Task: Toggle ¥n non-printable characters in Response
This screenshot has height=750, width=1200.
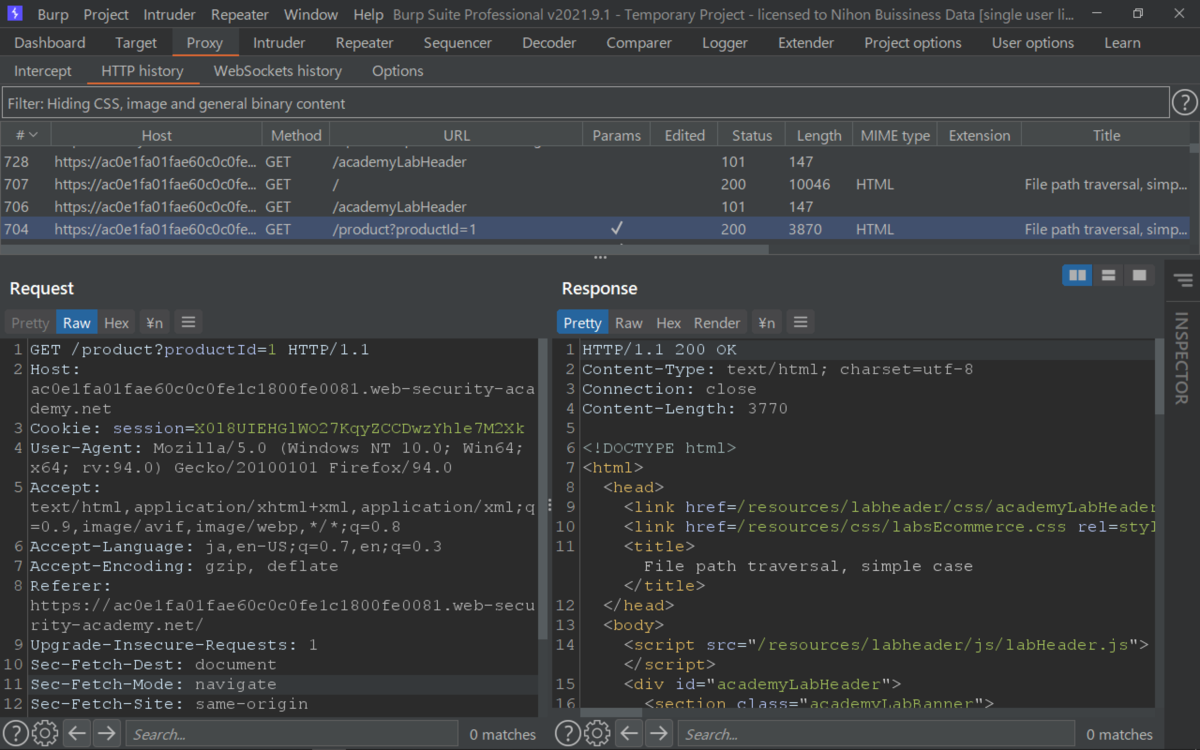Action: [766, 322]
